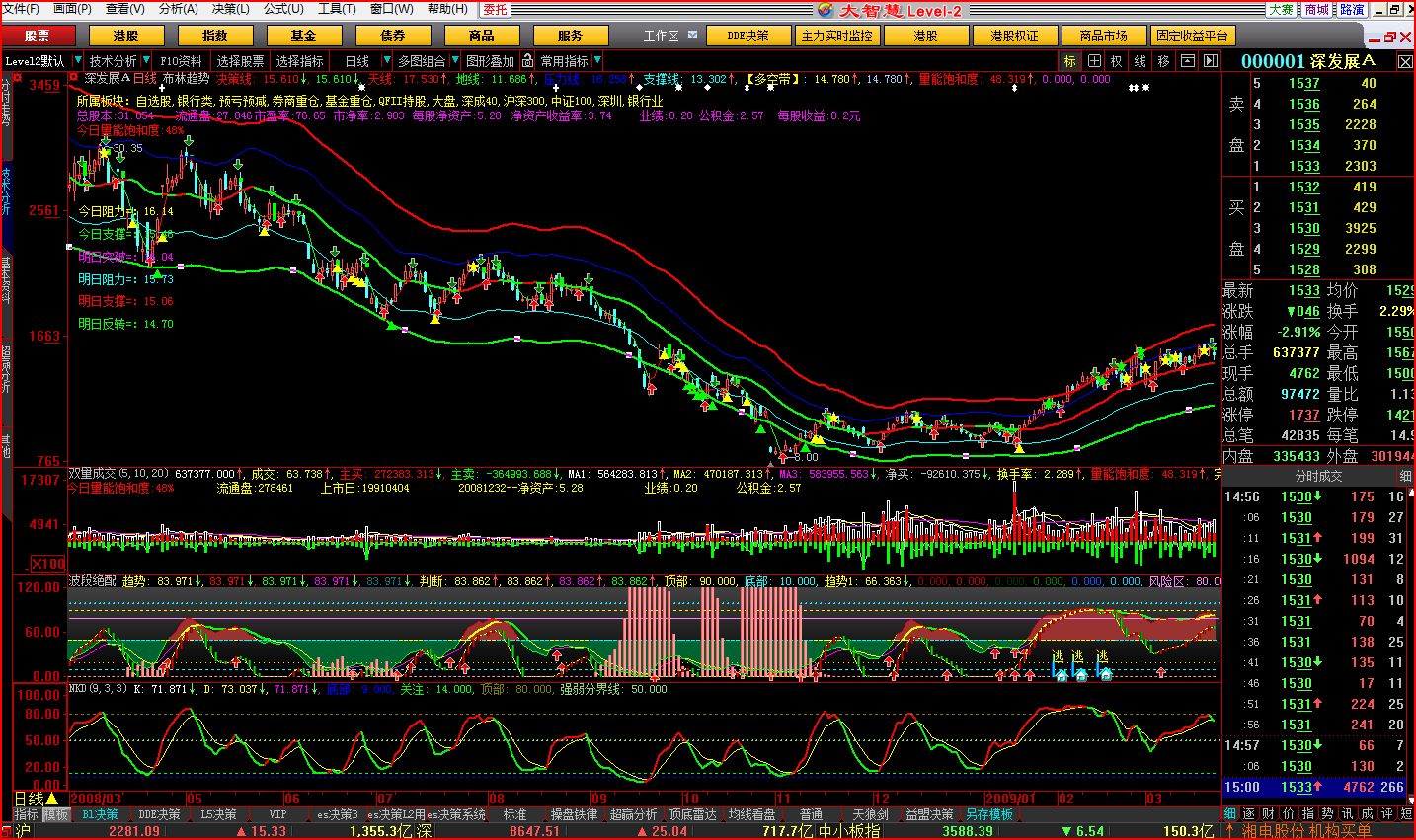Switch to the 港股 market tab
Screen dimensions: 1416x840
click(125, 36)
